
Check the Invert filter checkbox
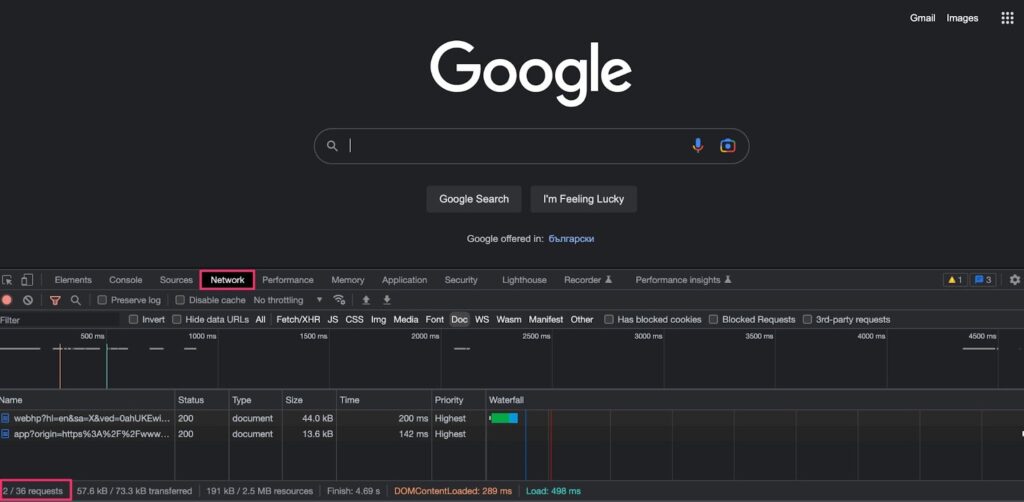pos(133,319)
